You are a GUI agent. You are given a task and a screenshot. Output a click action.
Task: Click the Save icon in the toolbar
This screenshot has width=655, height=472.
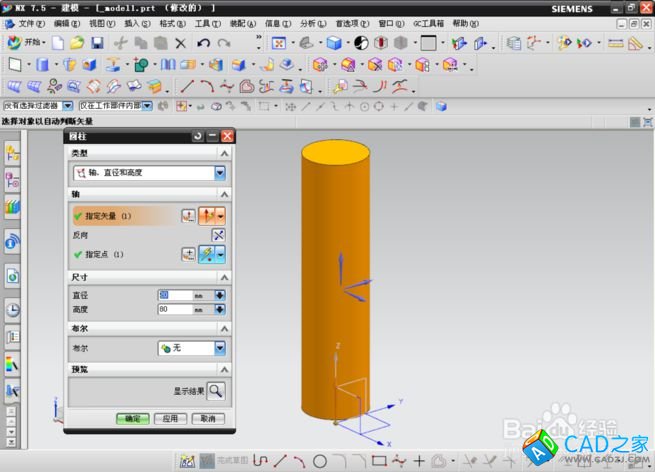(x=97, y=43)
